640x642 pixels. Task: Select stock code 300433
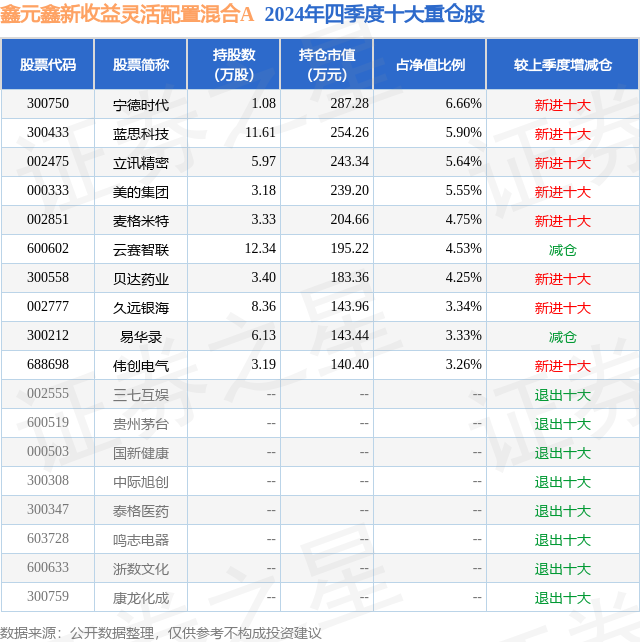48,133
